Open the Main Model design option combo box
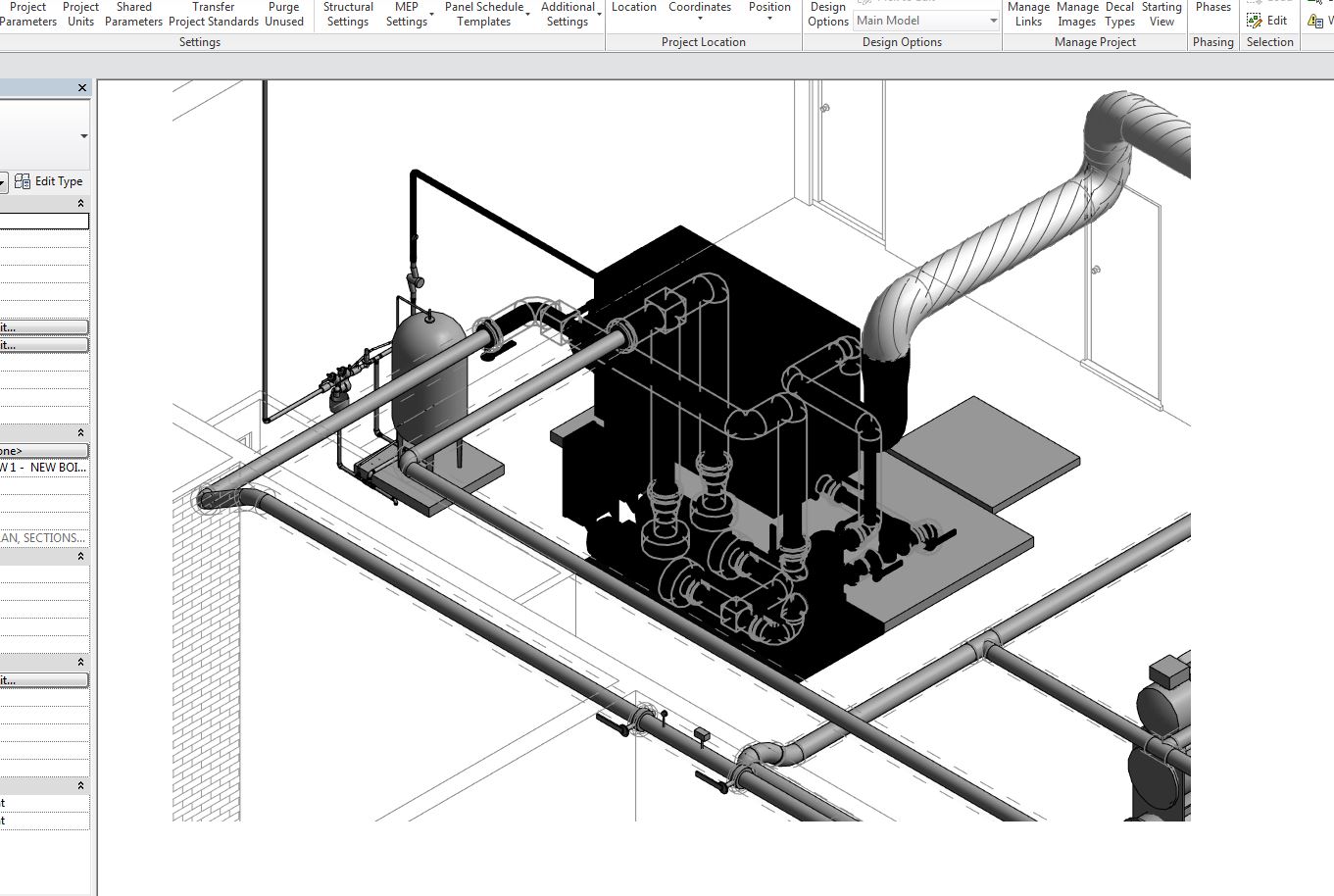Image resolution: width=1334 pixels, height=896 pixels. coord(926,21)
